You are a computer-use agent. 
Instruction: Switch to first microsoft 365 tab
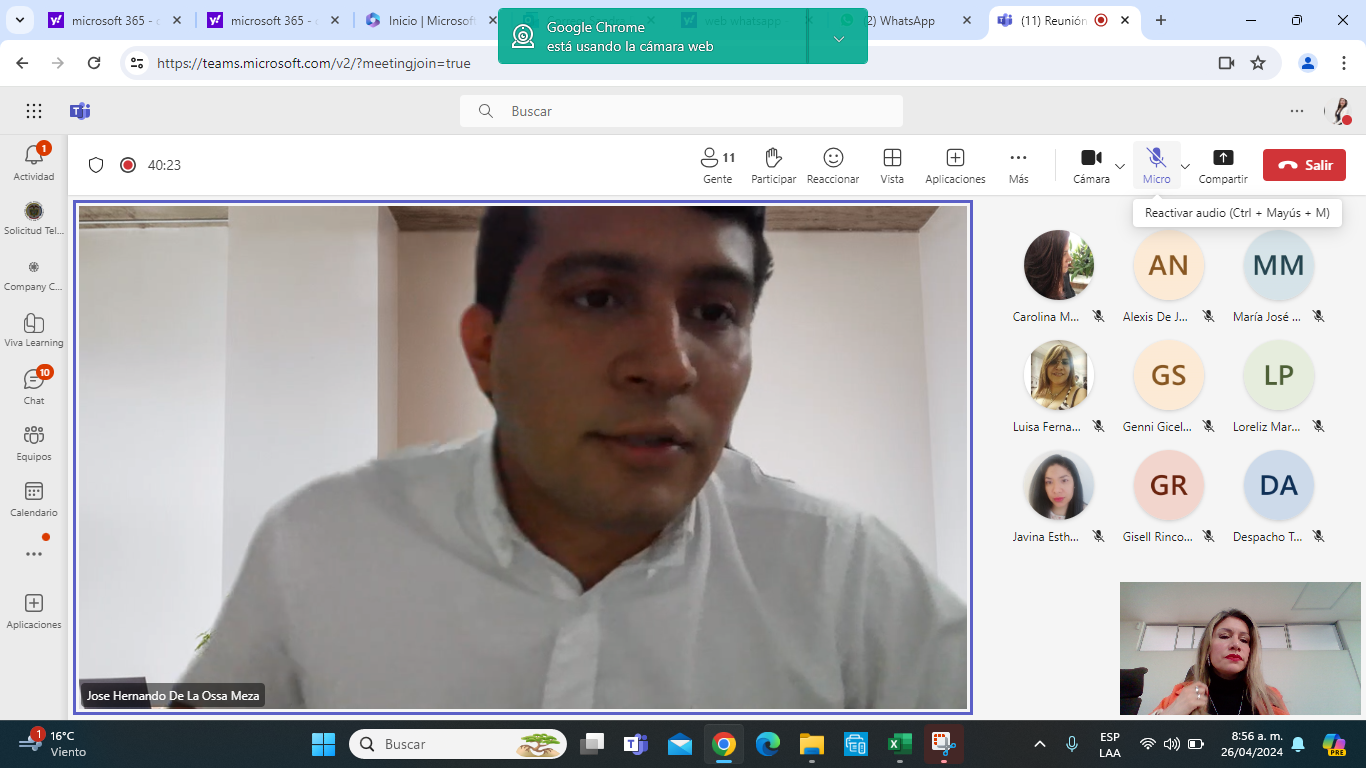point(116,20)
